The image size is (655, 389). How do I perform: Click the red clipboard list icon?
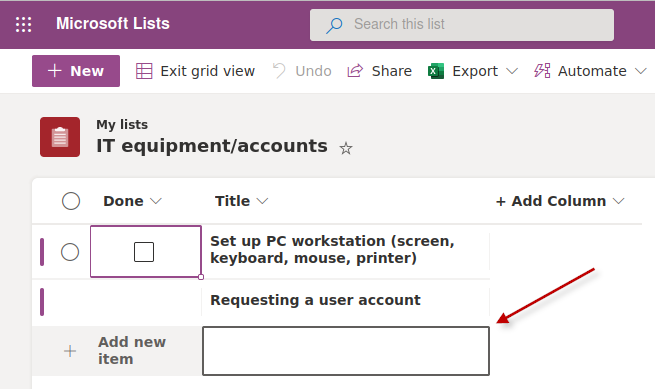click(60, 137)
